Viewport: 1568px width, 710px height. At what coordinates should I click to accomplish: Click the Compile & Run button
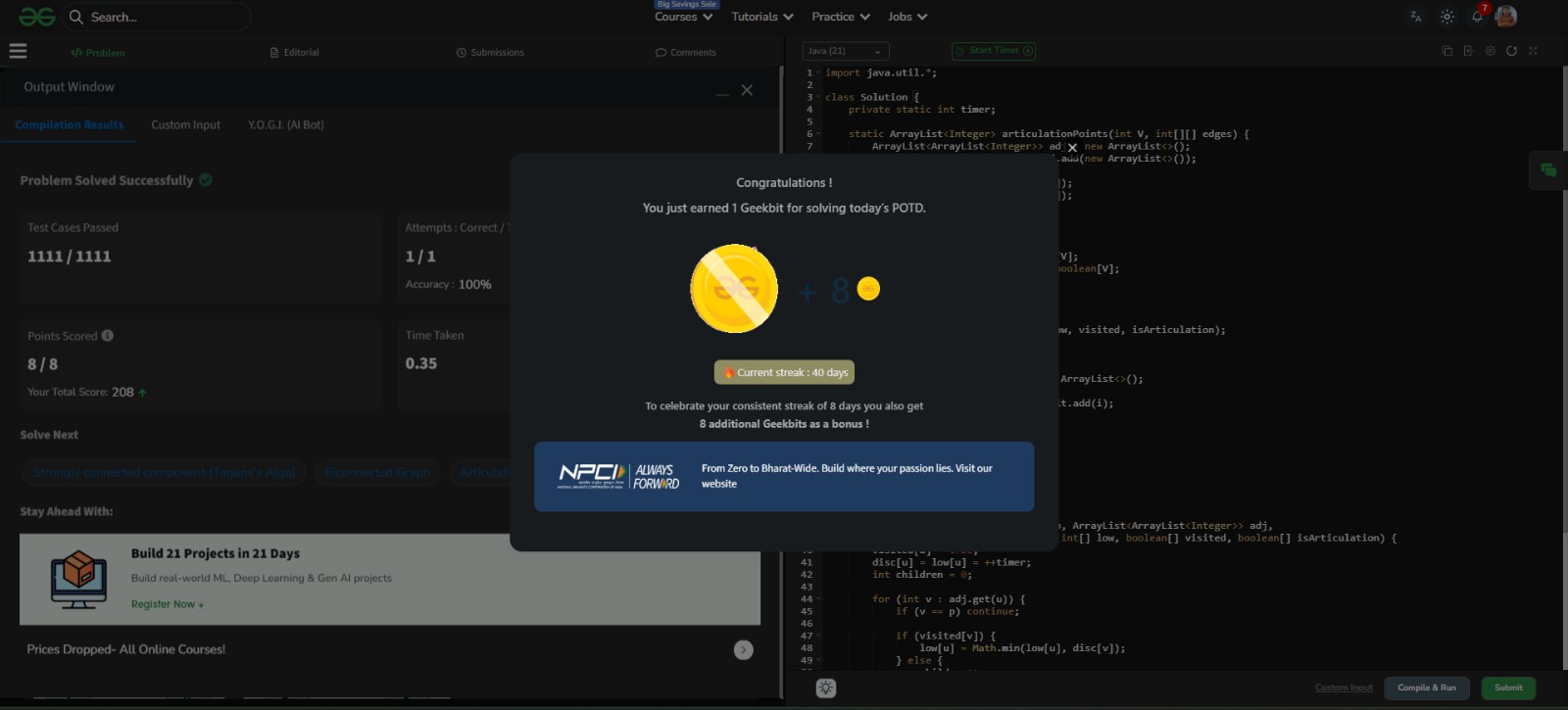point(1427,688)
